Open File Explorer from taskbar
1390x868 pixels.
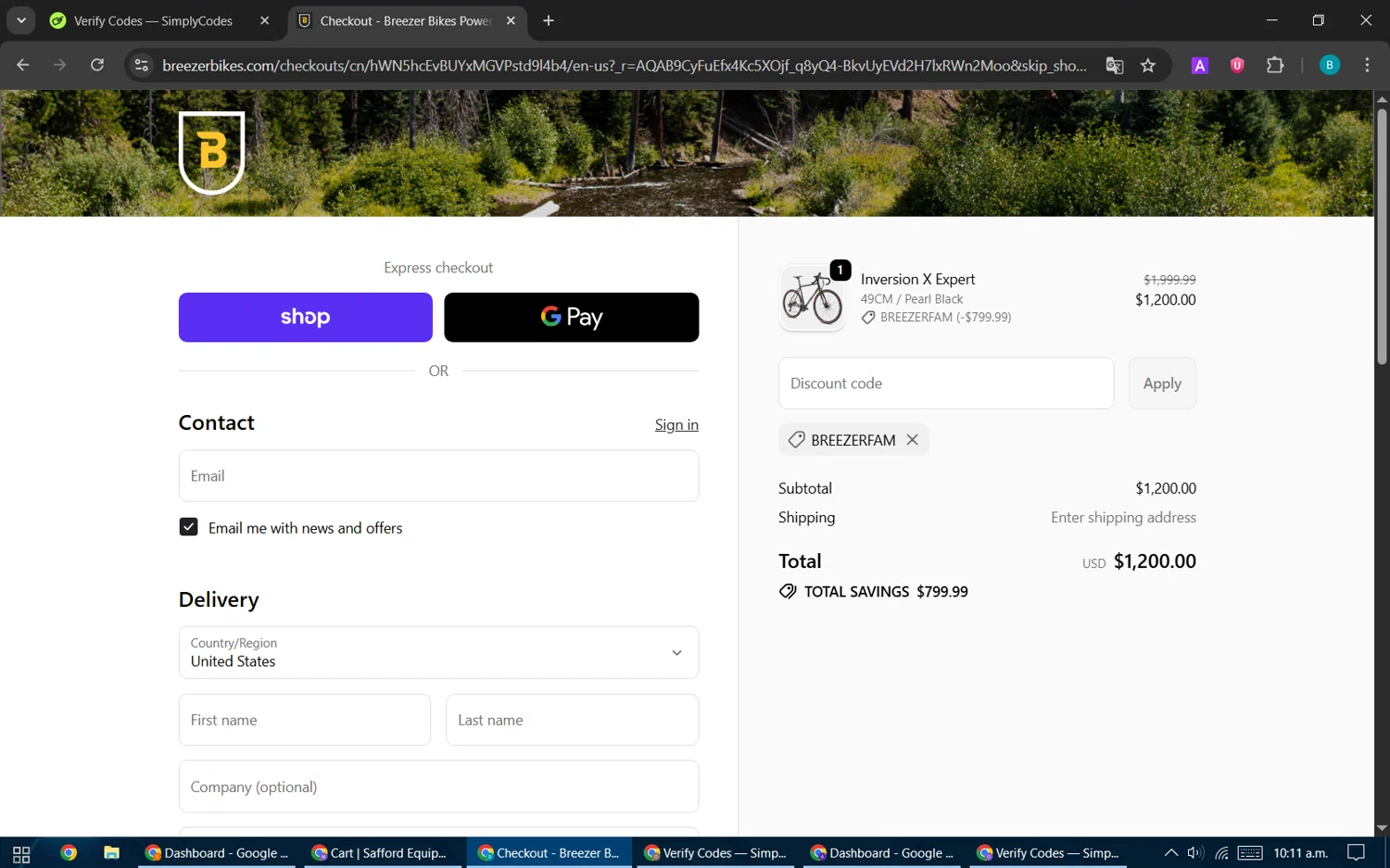[111, 853]
